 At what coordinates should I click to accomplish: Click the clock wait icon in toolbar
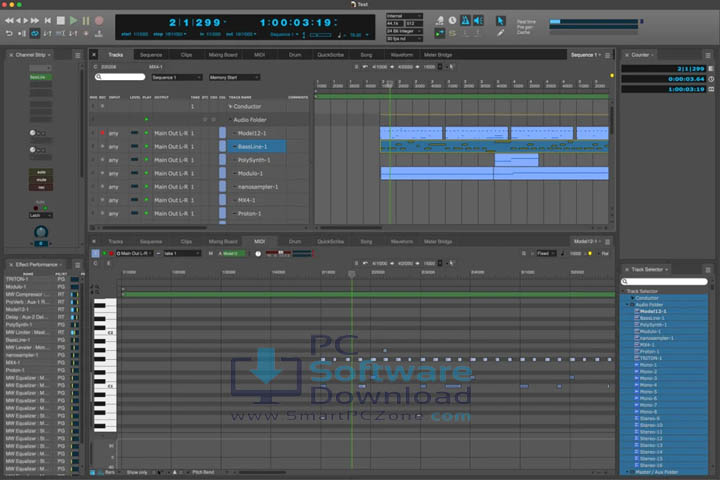coord(452,20)
